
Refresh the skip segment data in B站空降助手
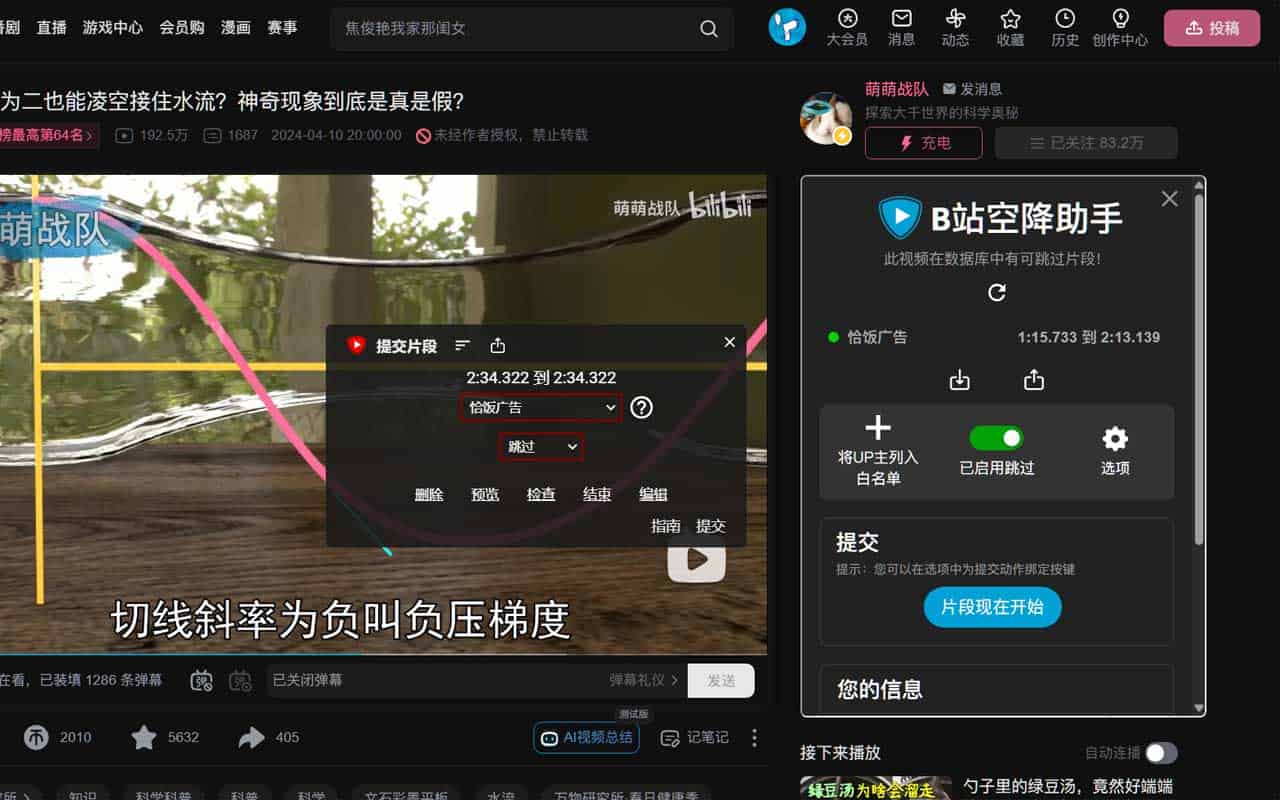pos(996,292)
